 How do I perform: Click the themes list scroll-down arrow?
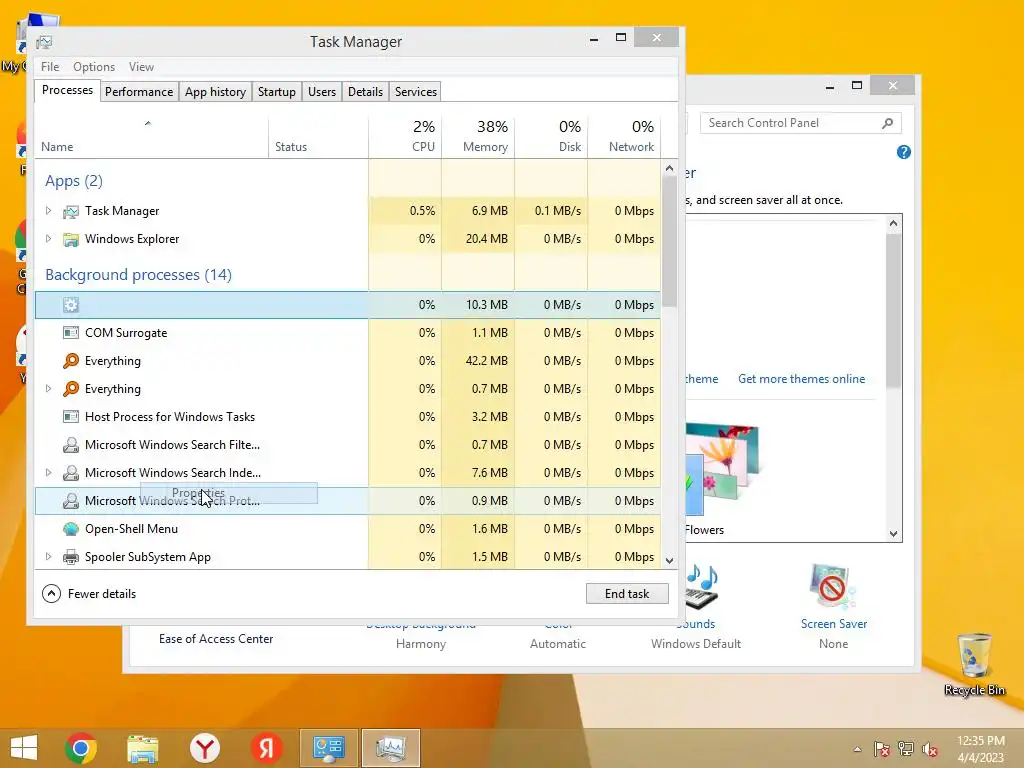click(893, 534)
